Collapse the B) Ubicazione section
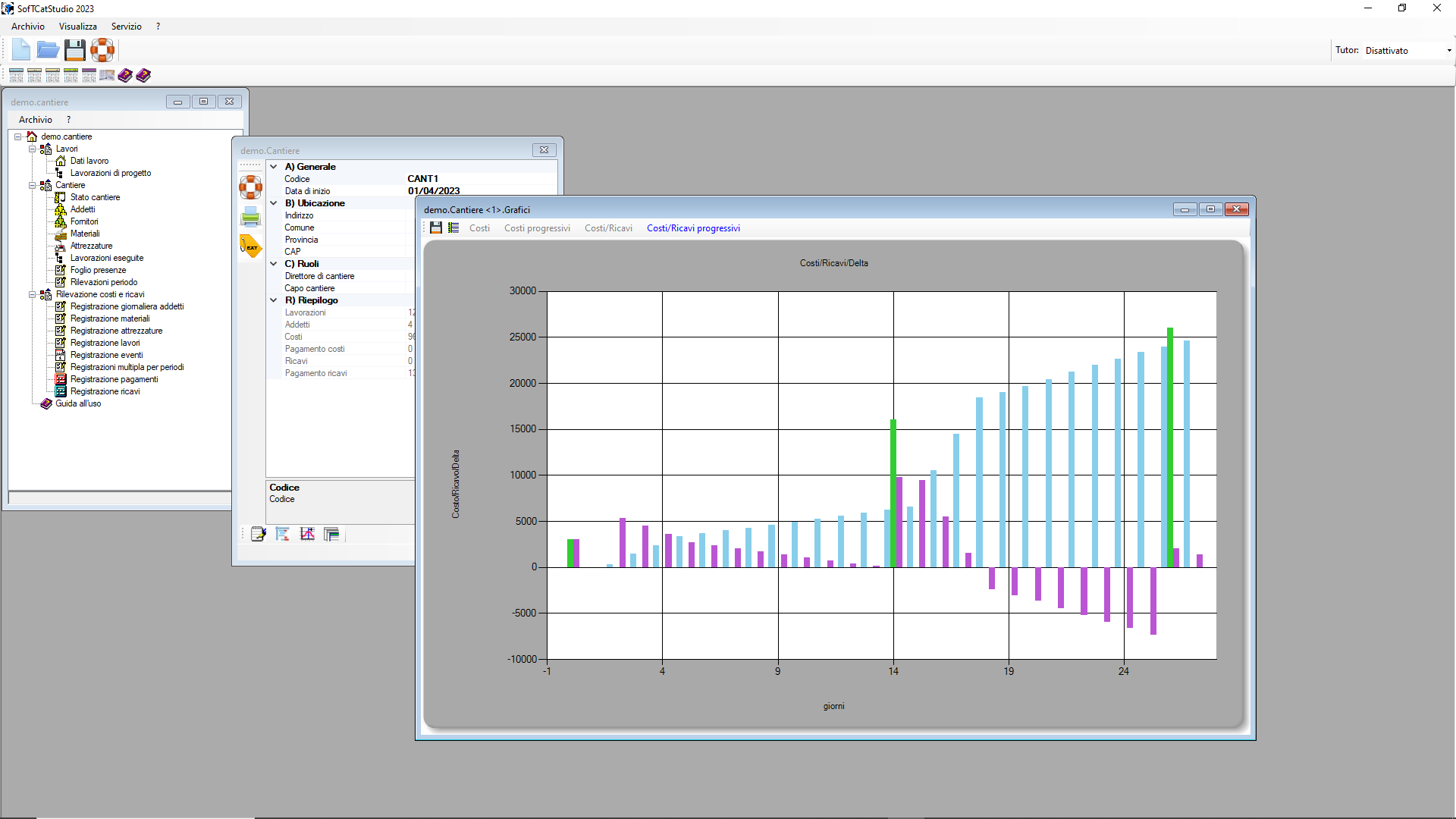 pyautogui.click(x=274, y=203)
